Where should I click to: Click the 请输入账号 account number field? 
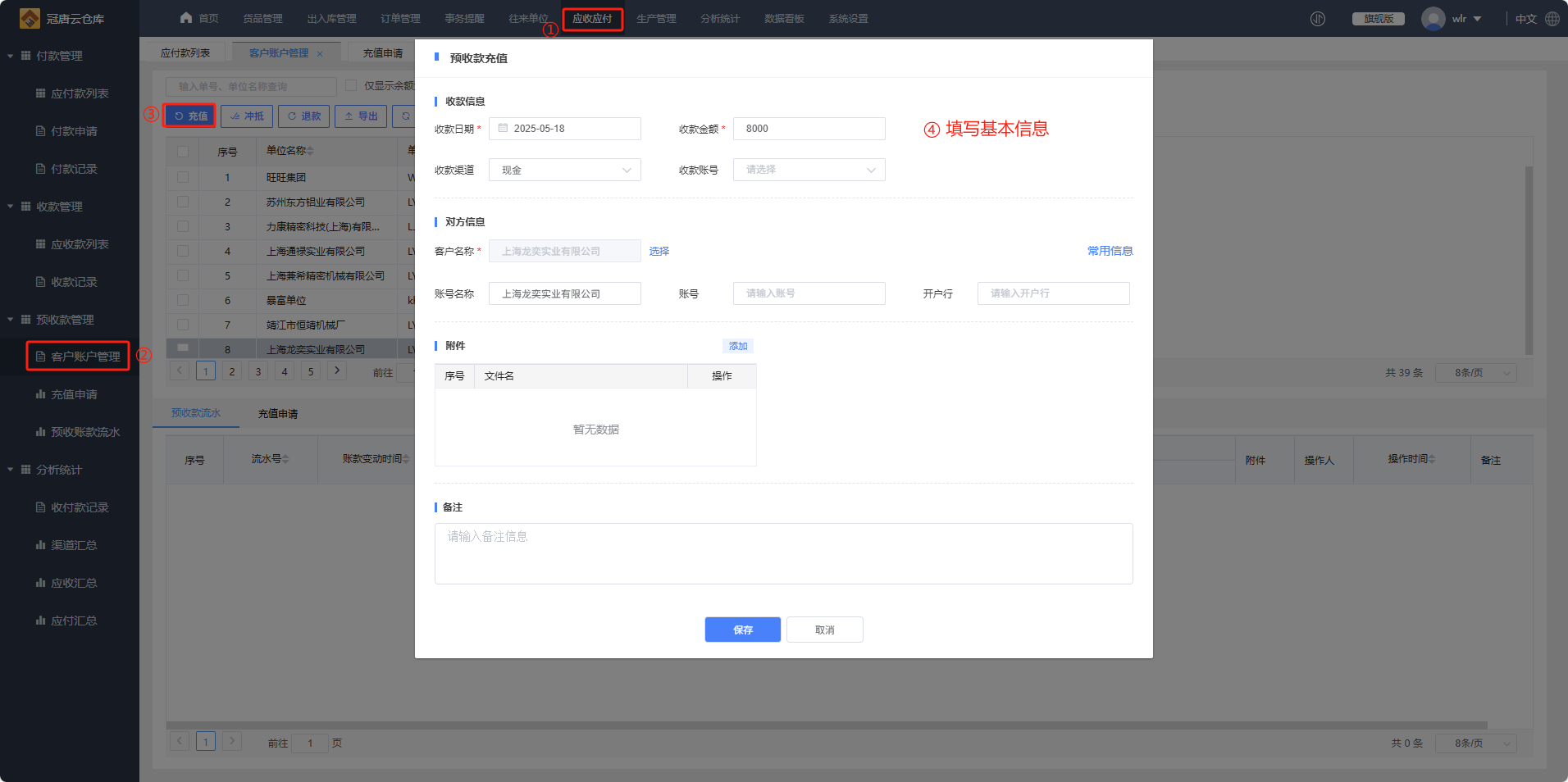coord(809,293)
